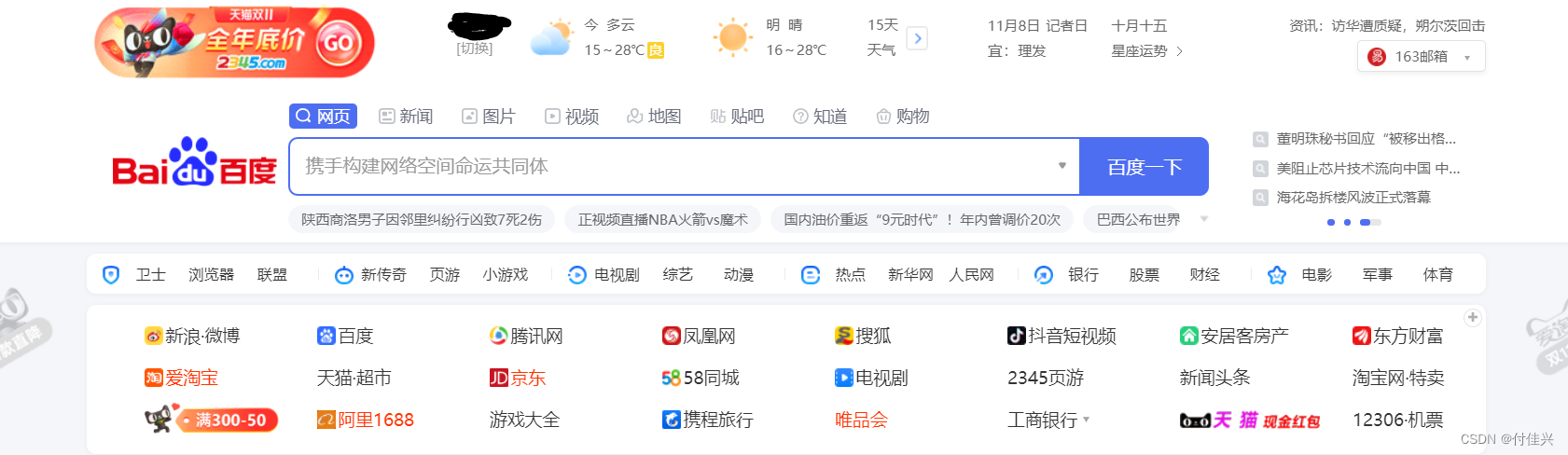Open 12306·机票 site link
Screen dimensions: 1568x455
point(1398,420)
